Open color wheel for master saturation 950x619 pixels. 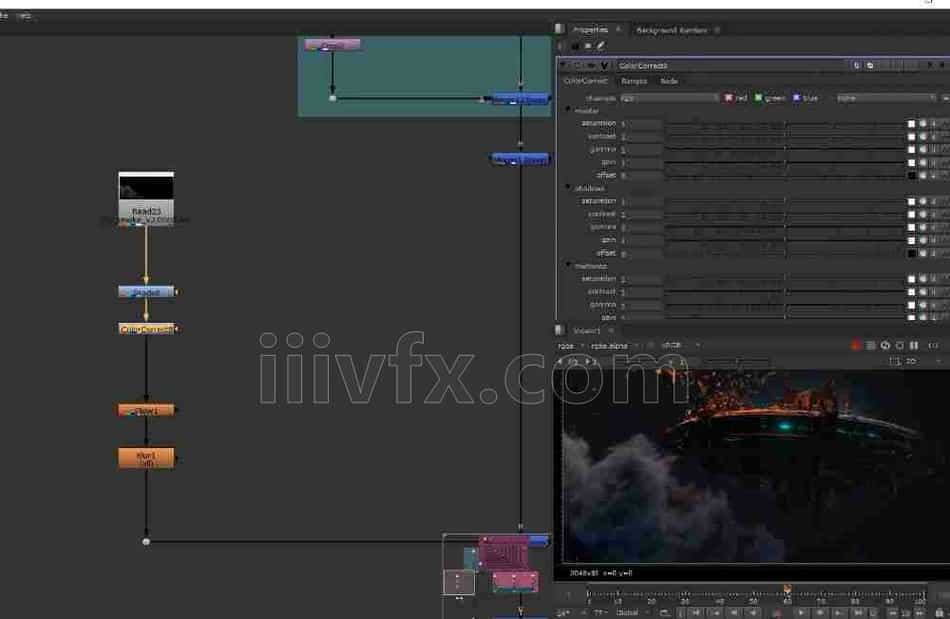(923, 124)
